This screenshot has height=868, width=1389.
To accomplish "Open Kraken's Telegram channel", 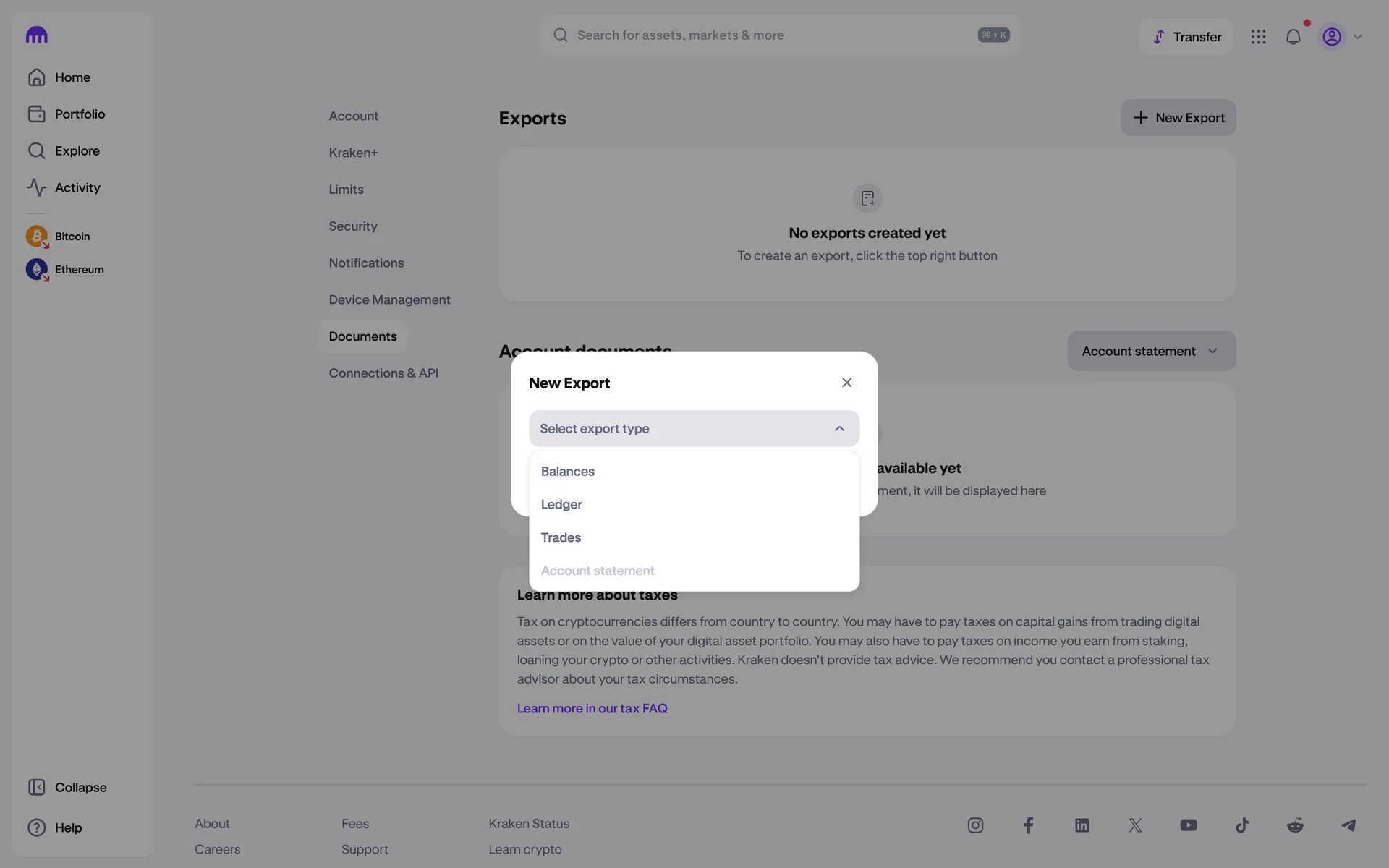I will pos(1348,825).
